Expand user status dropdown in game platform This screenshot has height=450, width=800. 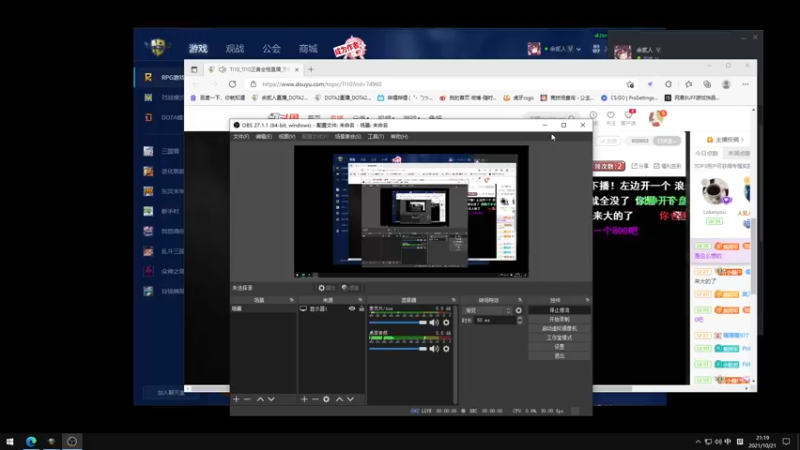[579, 49]
